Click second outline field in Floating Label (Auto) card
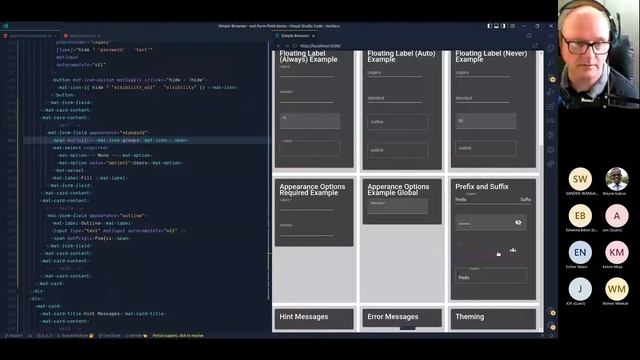 click(x=398, y=150)
